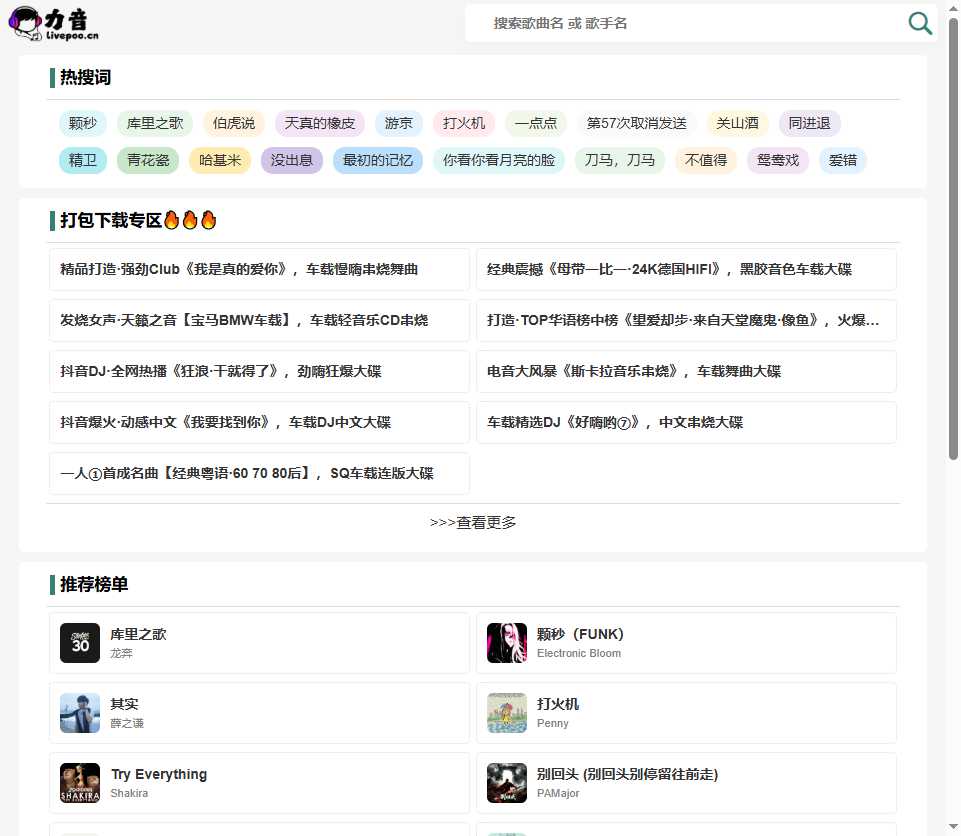961x836 pixels.
Task: Select the 鸳鸯戏 tag
Action: coord(778,159)
